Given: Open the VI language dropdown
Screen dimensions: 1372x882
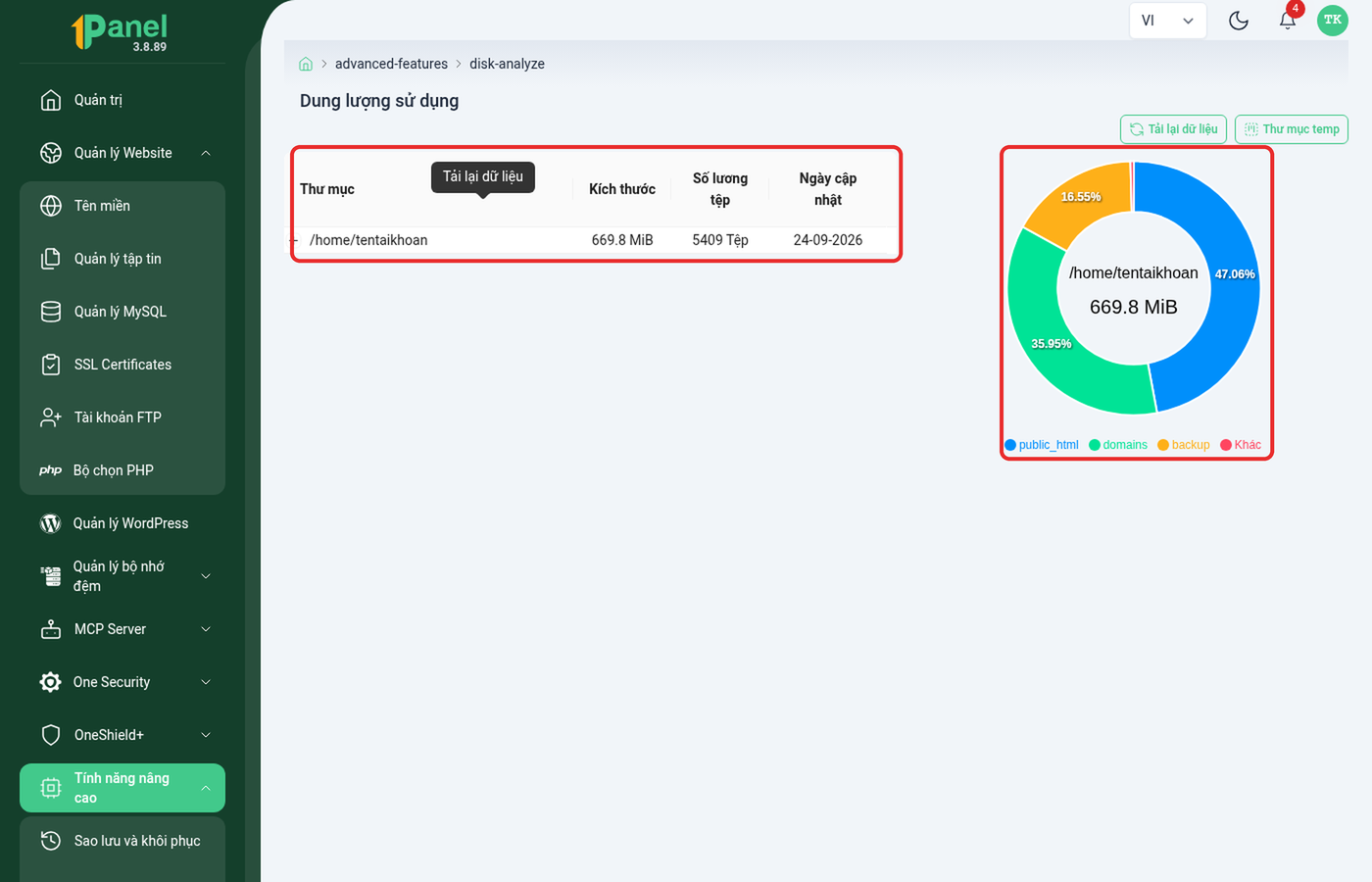Looking at the screenshot, I should click(x=1167, y=21).
